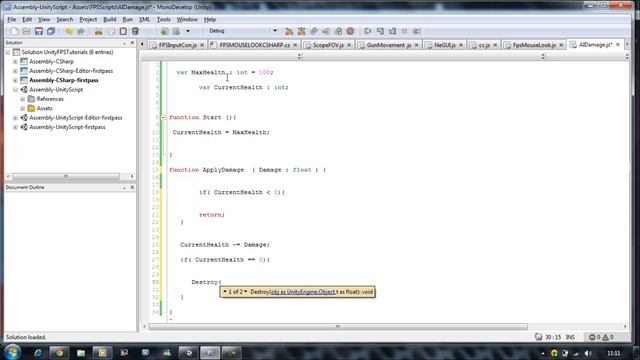Click the New File toolbar icon
Image resolution: width=640 pixels, height=360 pixels.
point(14,31)
